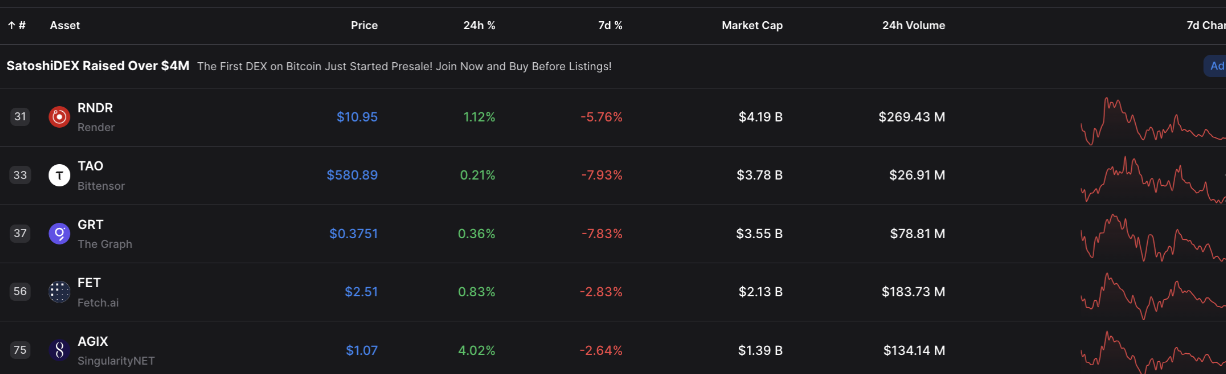Click the rank 31 badge
The height and width of the screenshot is (374, 1226).
20,117
